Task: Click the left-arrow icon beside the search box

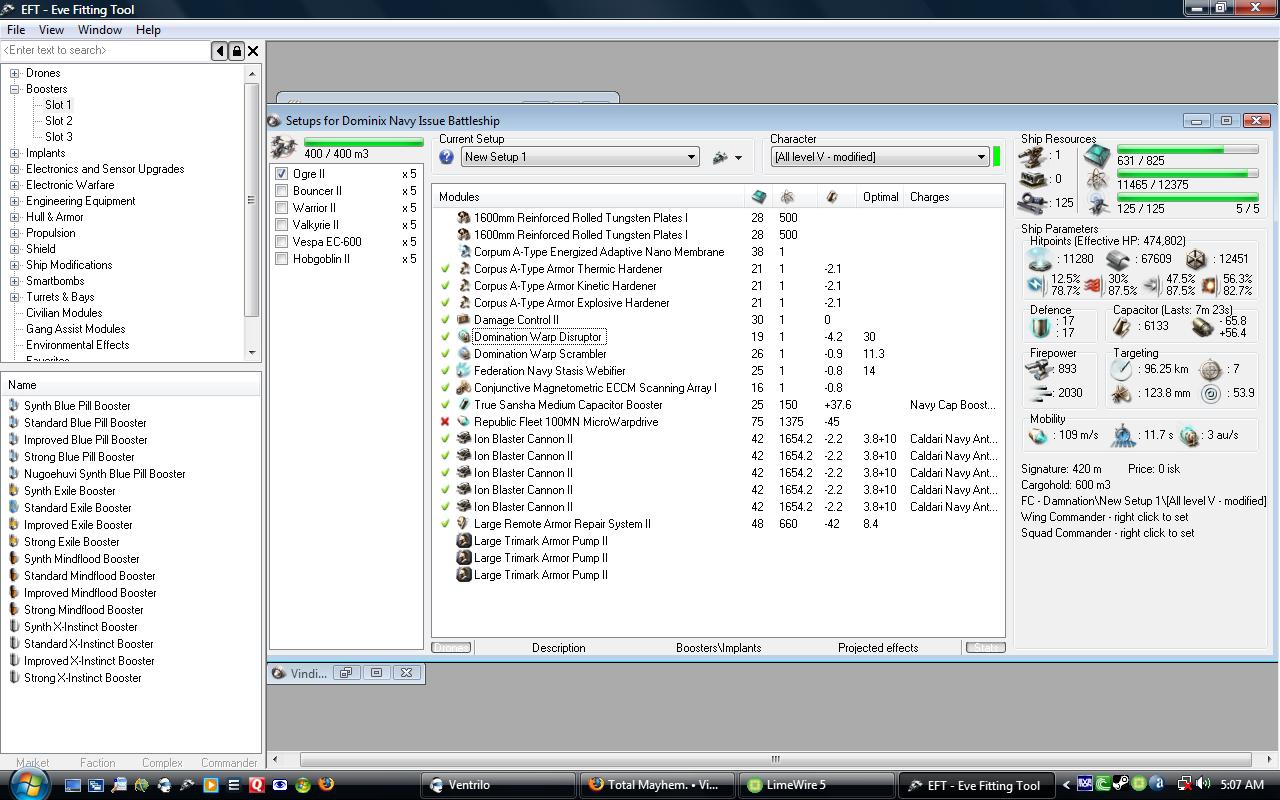Action: (220, 50)
